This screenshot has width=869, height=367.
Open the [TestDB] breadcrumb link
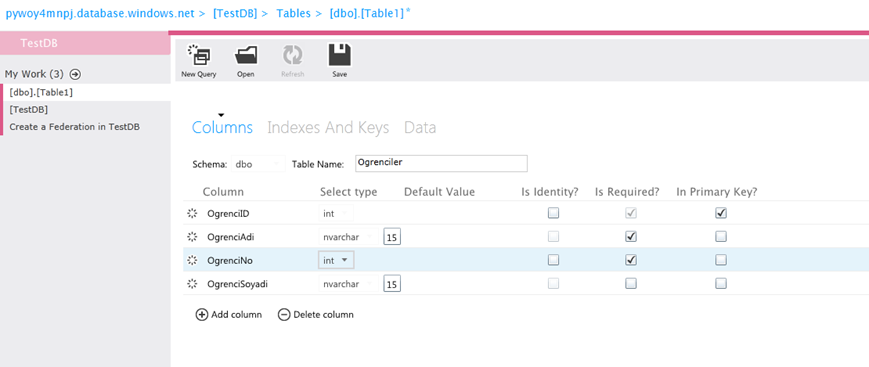(235, 13)
